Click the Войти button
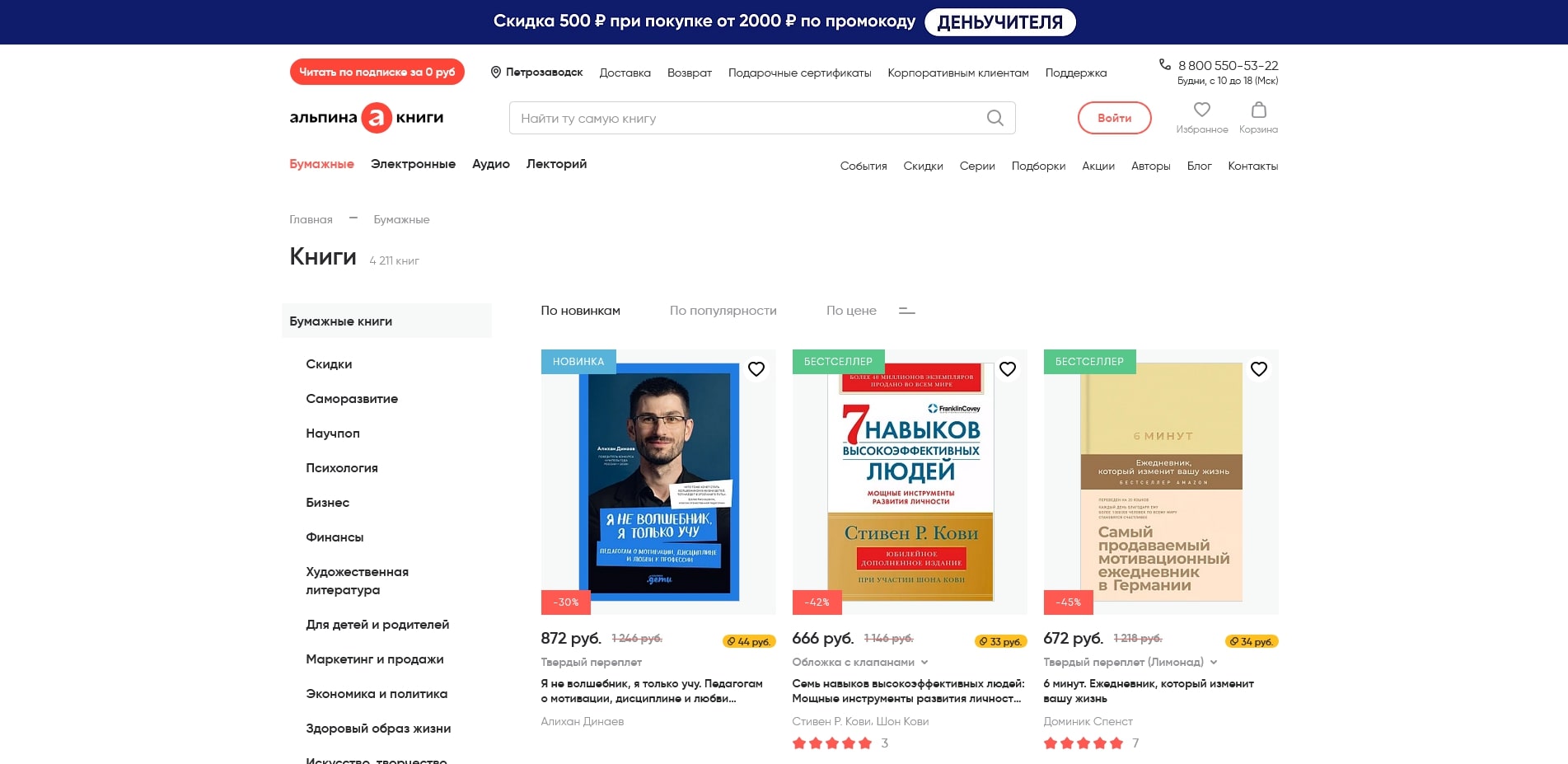The height and width of the screenshot is (764, 1568). tap(1114, 118)
